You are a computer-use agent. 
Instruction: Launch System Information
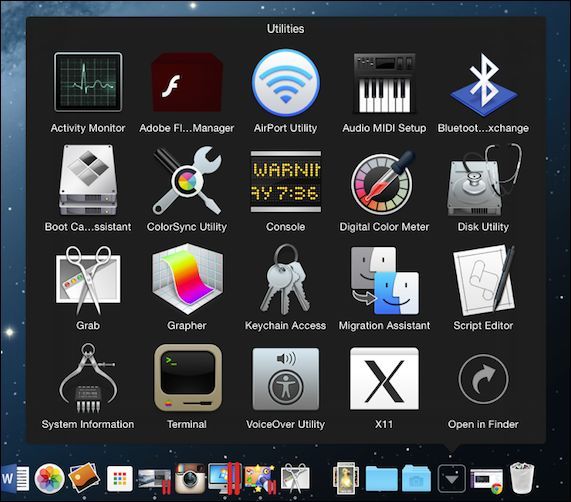coord(88,378)
